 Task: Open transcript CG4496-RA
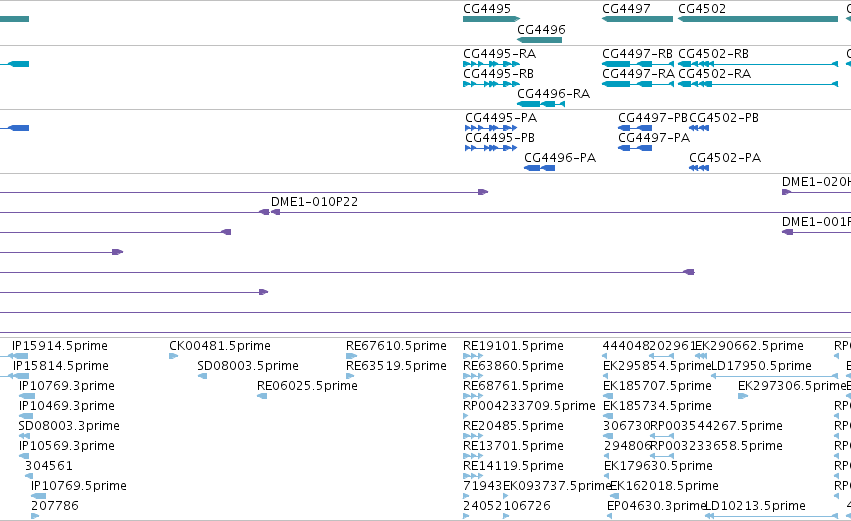click(x=554, y=94)
